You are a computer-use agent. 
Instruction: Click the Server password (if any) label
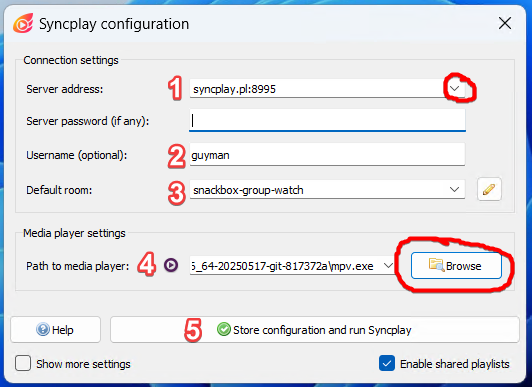point(88,121)
